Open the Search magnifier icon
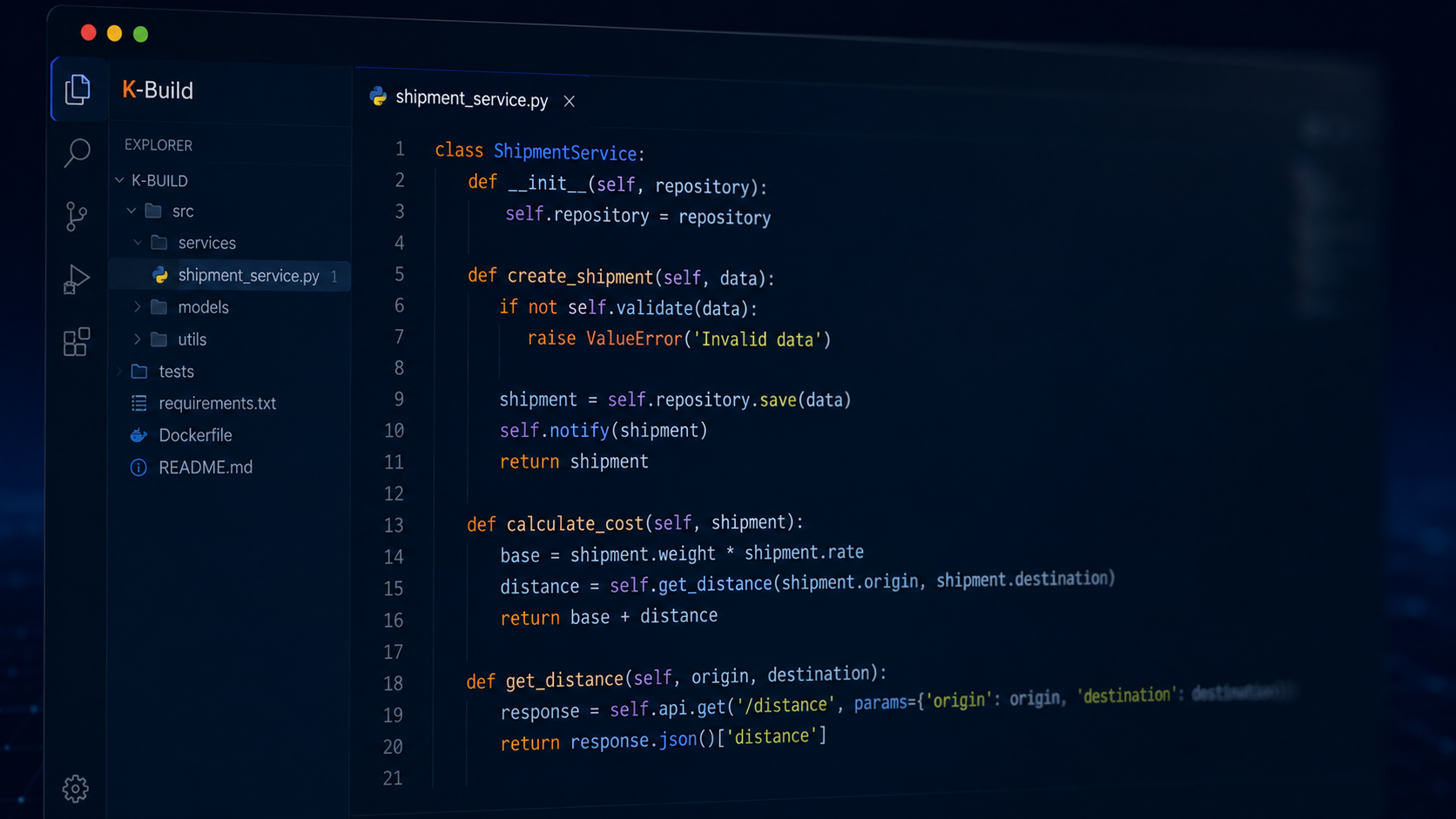Image resolution: width=1456 pixels, height=819 pixels. [x=77, y=152]
